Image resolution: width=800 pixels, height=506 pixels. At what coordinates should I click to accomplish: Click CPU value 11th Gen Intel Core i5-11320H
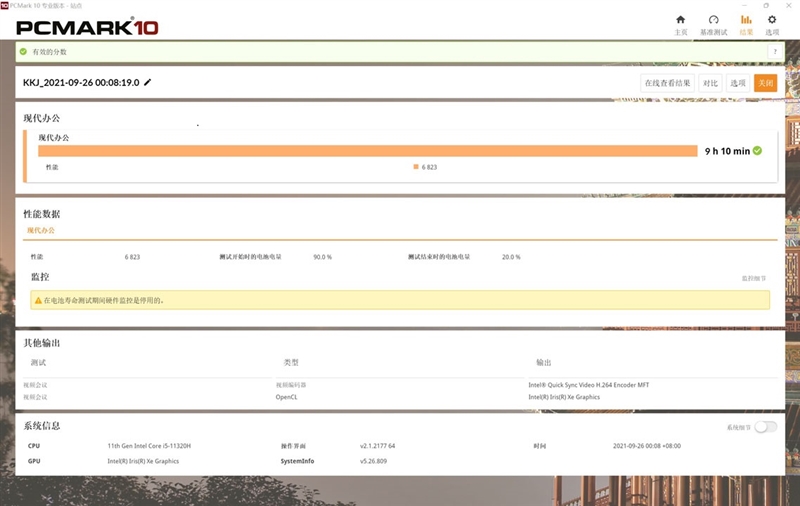149,446
